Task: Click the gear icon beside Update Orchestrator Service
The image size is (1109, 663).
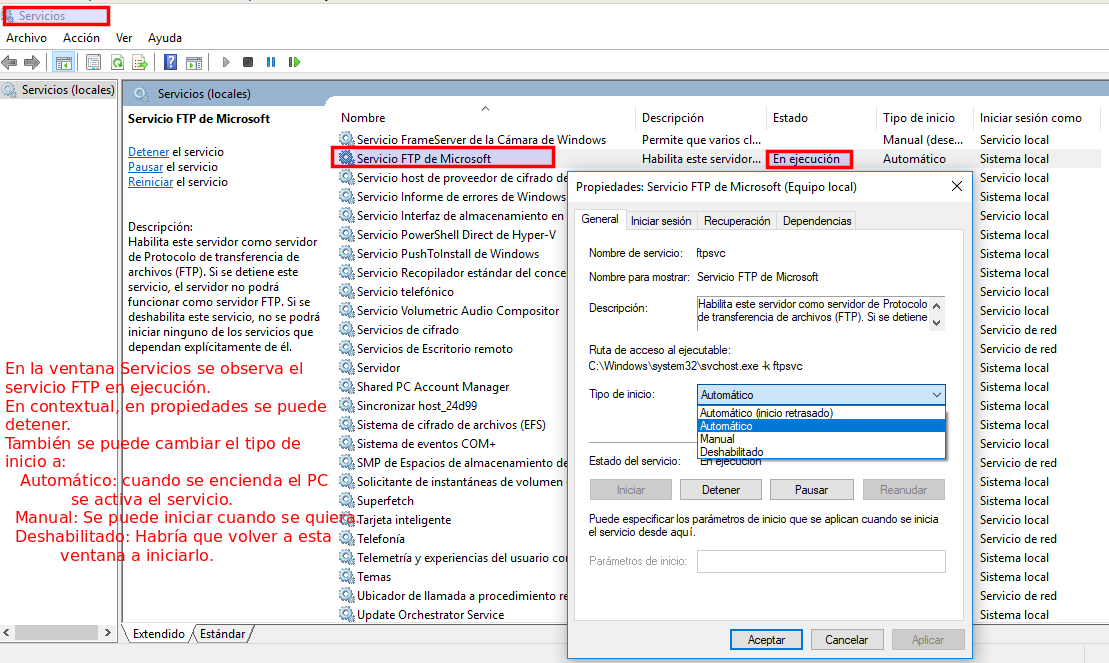Action: click(x=347, y=614)
